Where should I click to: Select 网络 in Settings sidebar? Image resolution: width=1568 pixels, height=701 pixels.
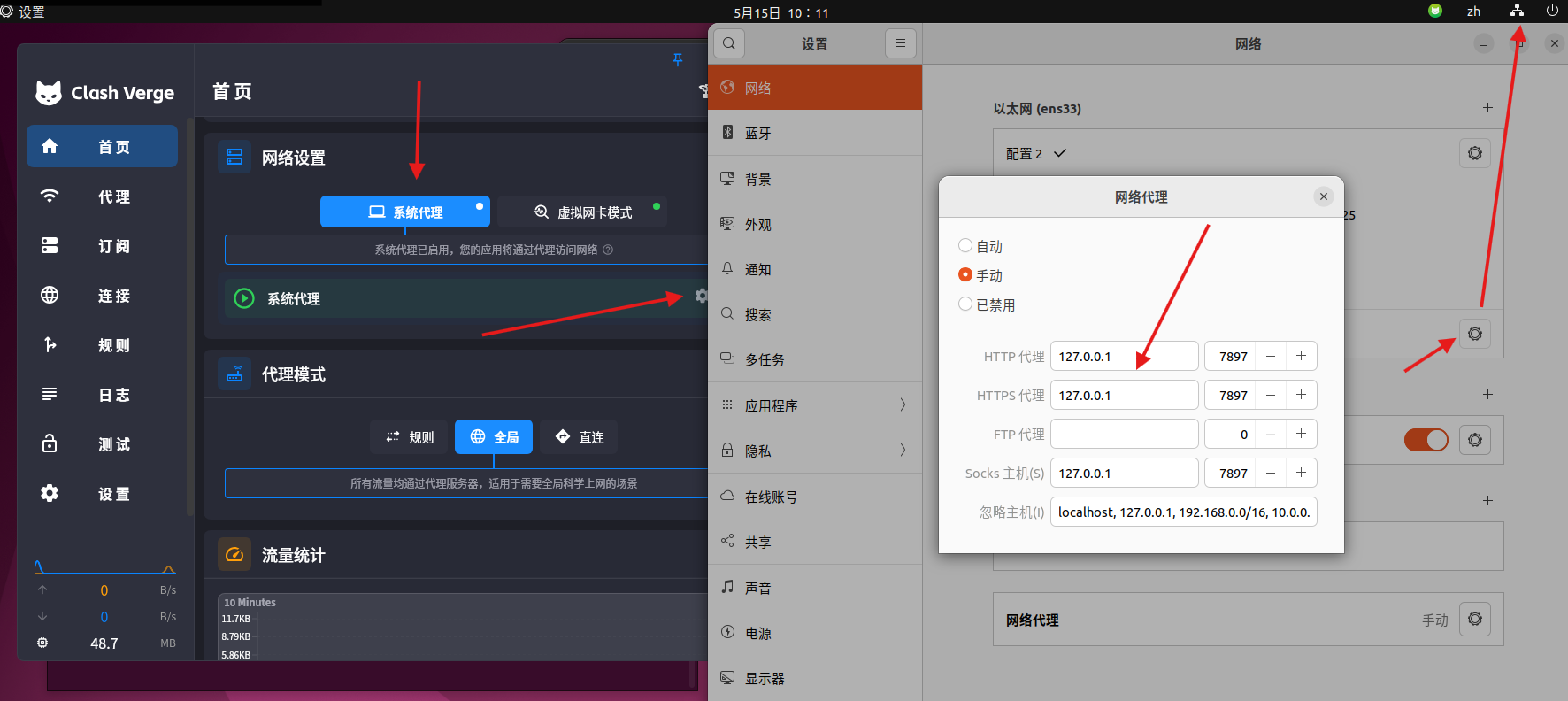[x=815, y=88]
